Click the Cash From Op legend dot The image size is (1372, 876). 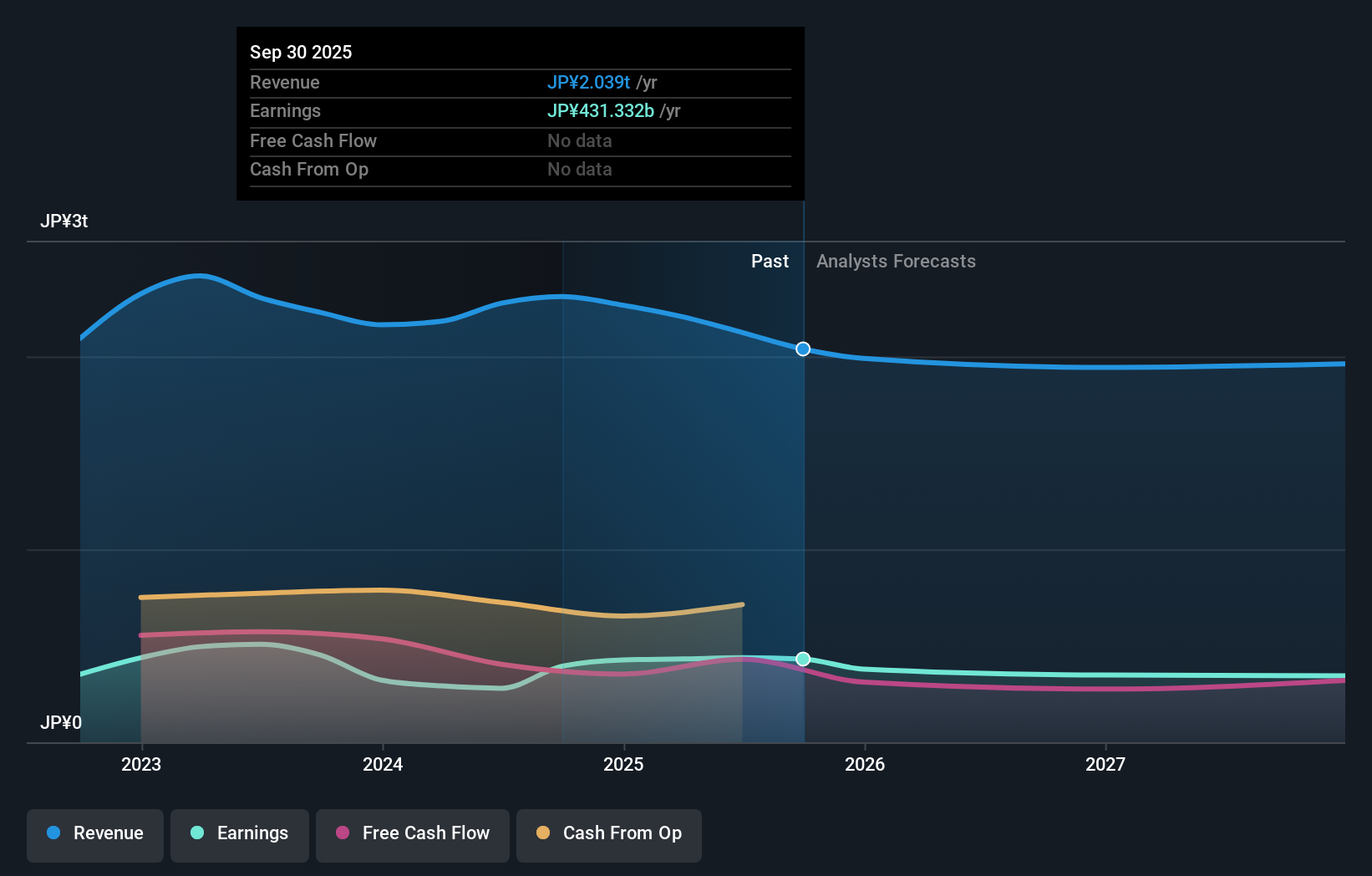542,833
